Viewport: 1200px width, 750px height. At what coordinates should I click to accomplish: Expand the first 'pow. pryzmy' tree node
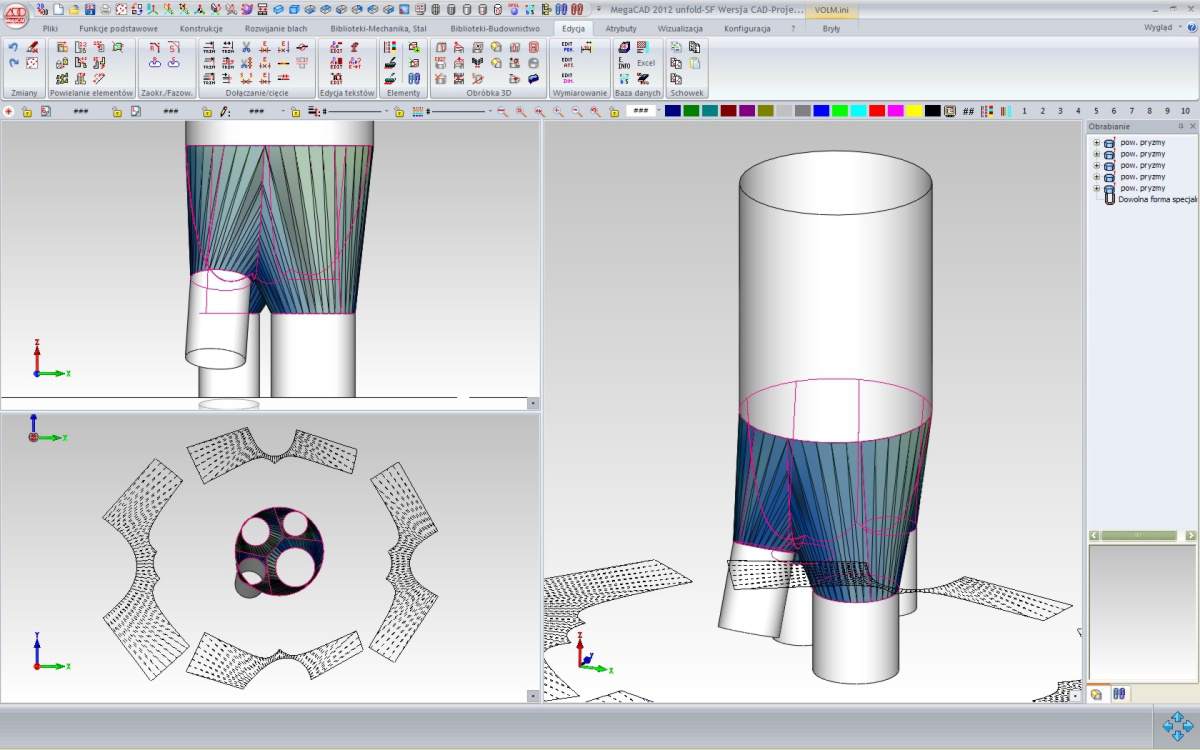pos(1096,143)
